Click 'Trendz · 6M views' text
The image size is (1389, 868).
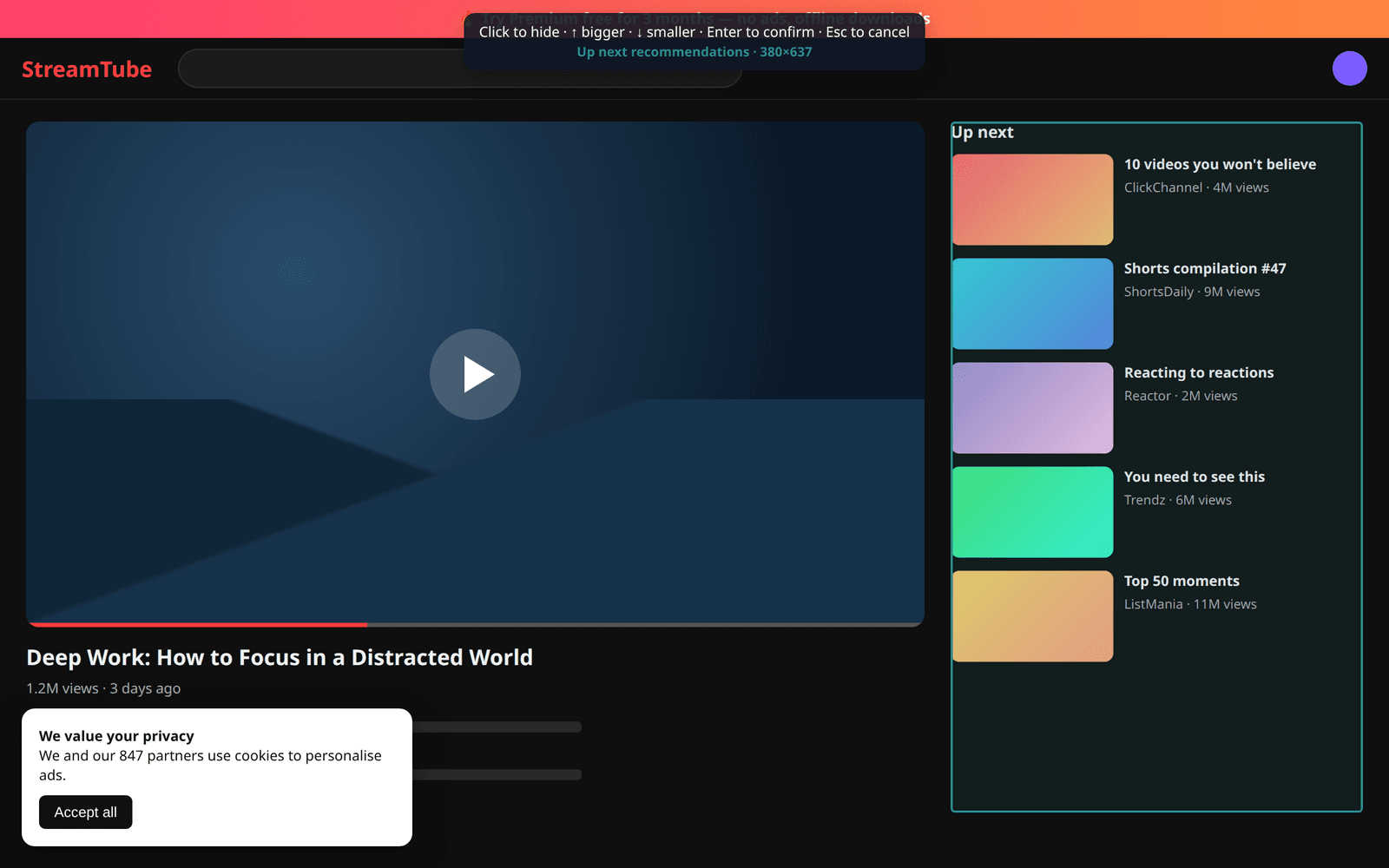[1178, 500]
